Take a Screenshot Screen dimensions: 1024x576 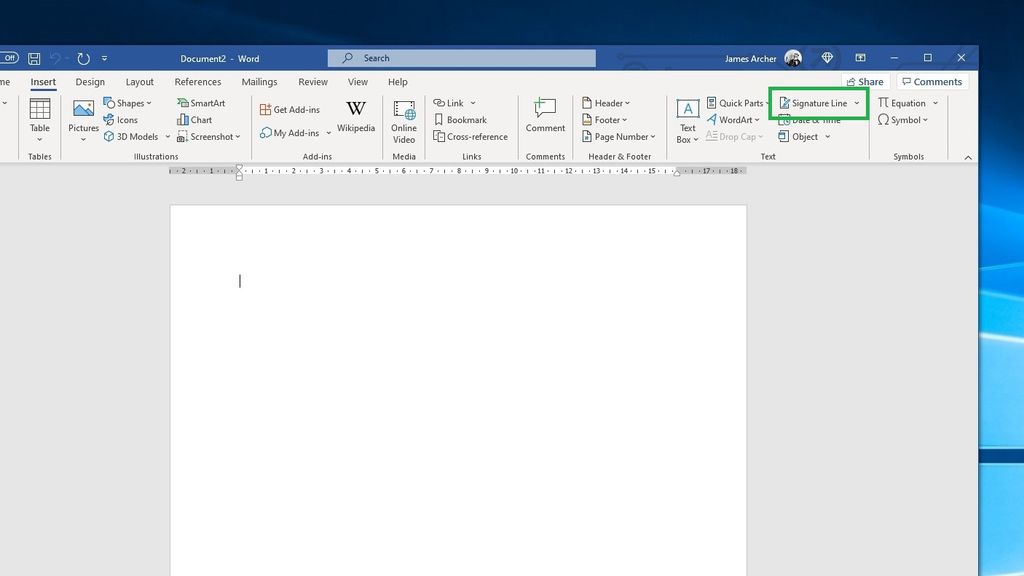pyautogui.click(x=206, y=136)
